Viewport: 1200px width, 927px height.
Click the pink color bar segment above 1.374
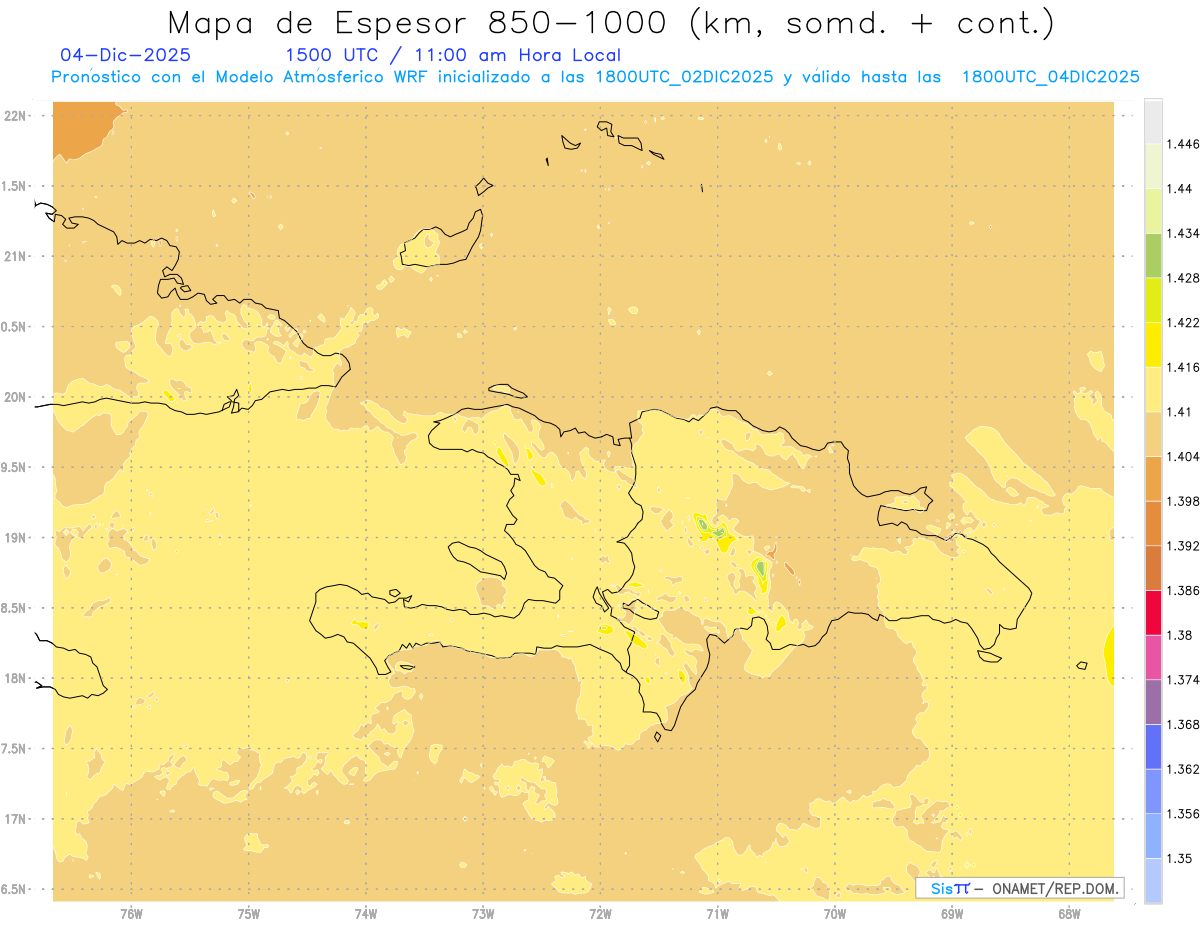pyautogui.click(x=1153, y=657)
